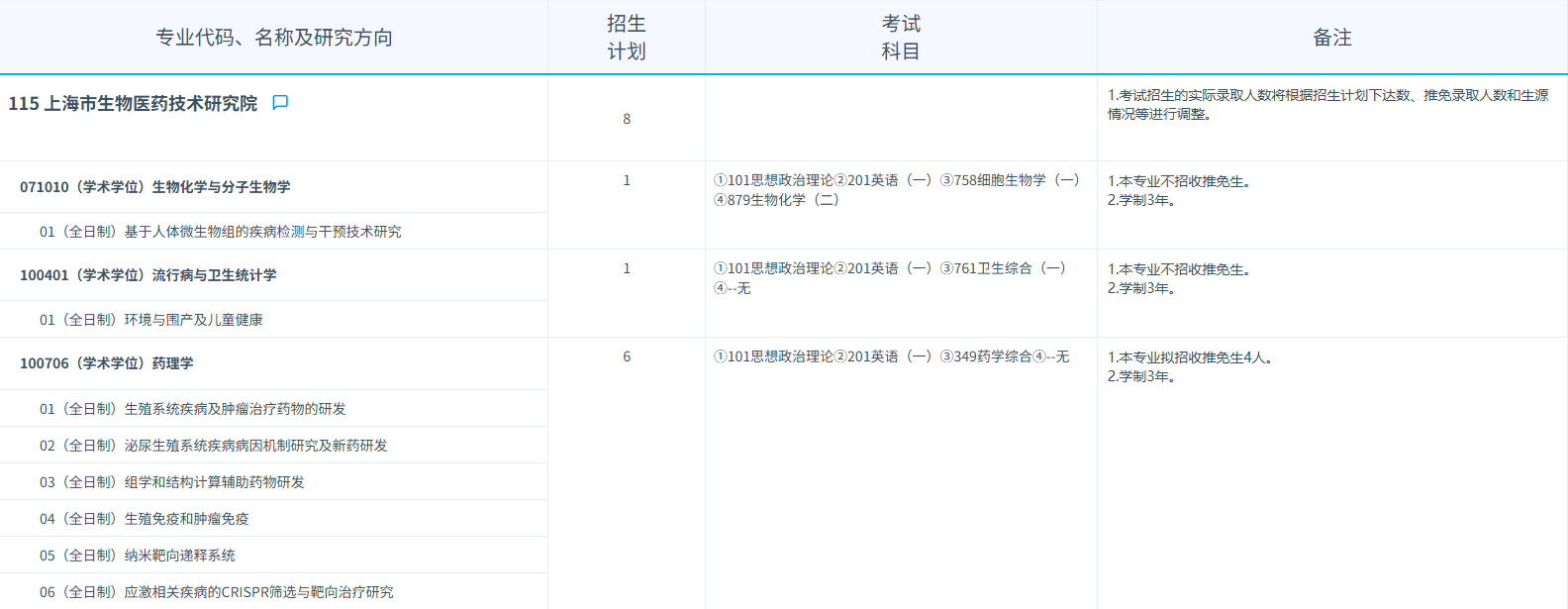
Task: Click the comment icon beside 上海市生物医药技术研究院
Action: tap(280, 103)
